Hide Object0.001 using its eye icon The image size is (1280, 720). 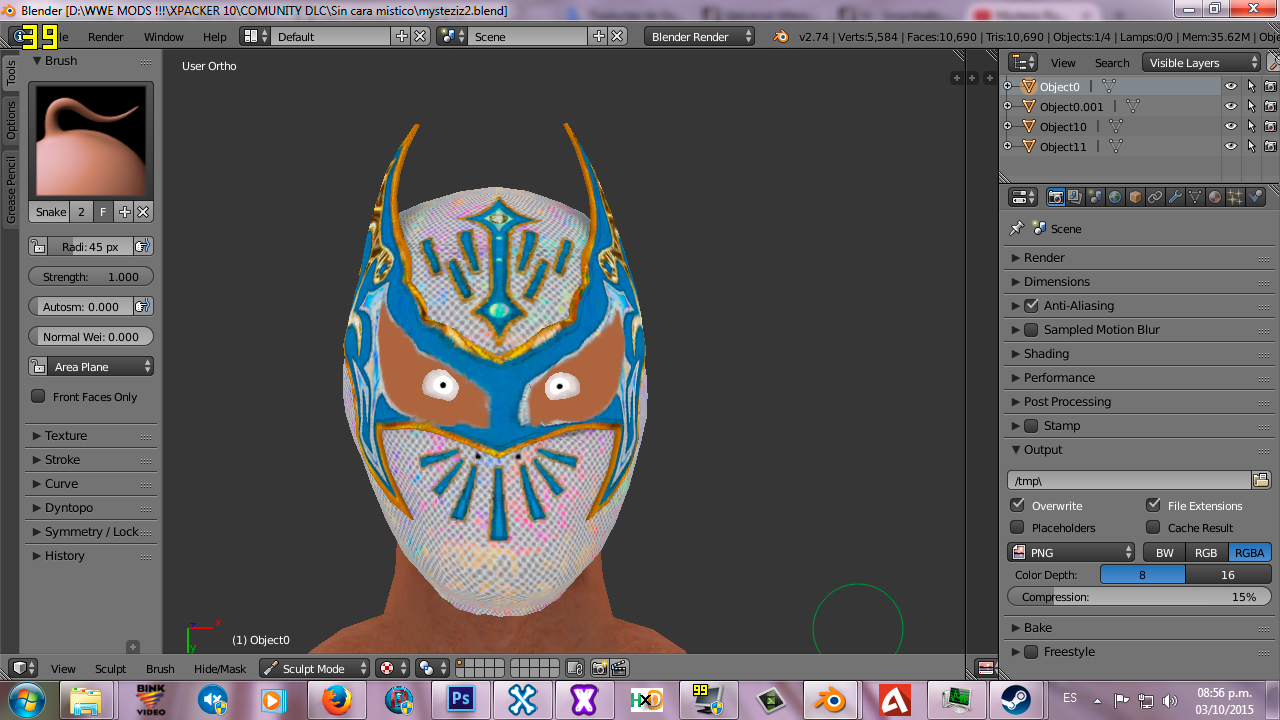tap(1231, 106)
